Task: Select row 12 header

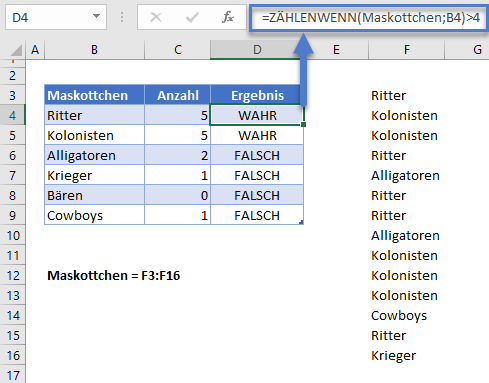Action: (x=13, y=275)
